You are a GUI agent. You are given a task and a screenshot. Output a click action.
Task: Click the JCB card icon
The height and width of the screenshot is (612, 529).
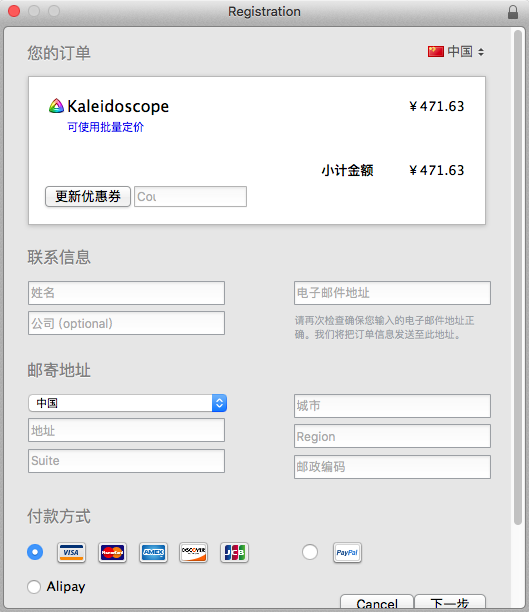[234, 552]
